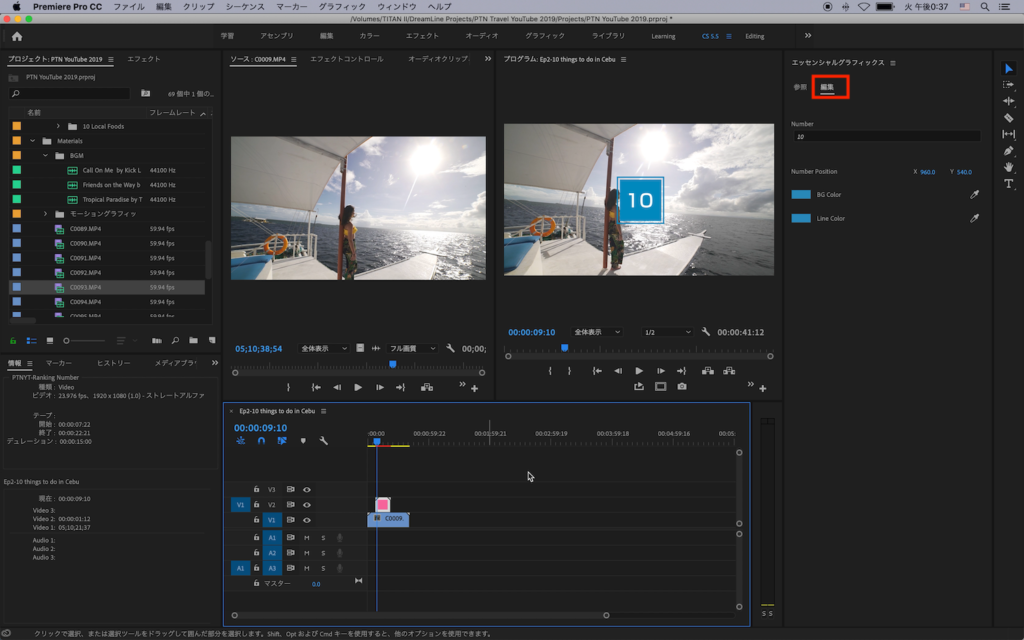
Task: Toggle snap magnet in timeline
Action: tap(261, 441)
